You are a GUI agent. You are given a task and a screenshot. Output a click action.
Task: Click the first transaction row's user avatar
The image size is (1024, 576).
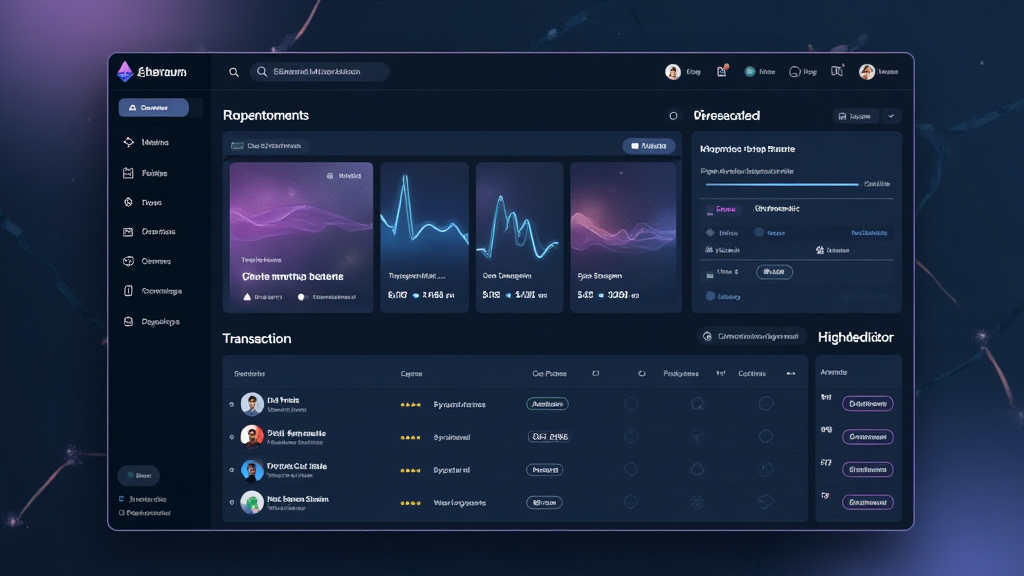[252, 404]
